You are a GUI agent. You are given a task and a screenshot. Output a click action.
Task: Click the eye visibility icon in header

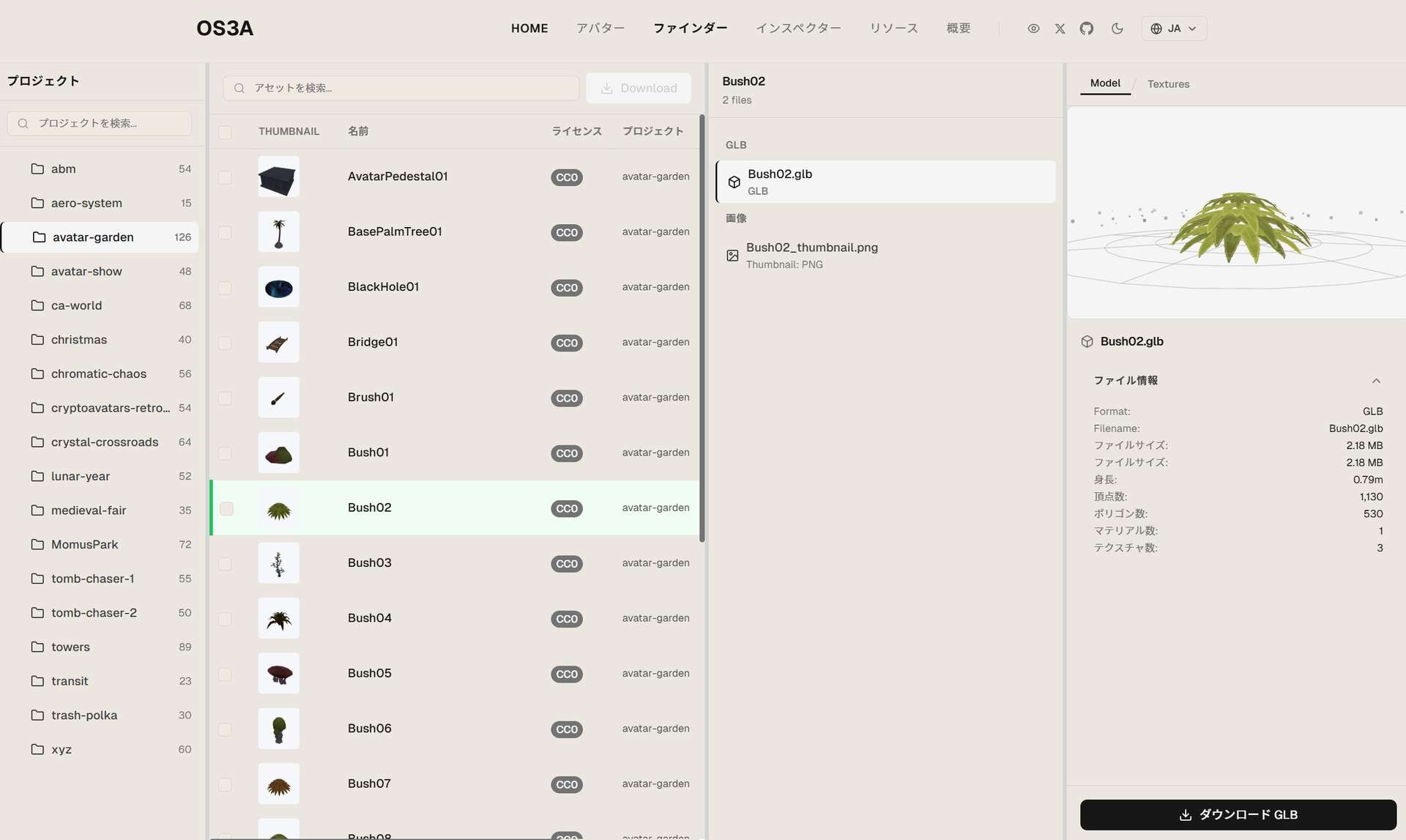click(1033, 29)
